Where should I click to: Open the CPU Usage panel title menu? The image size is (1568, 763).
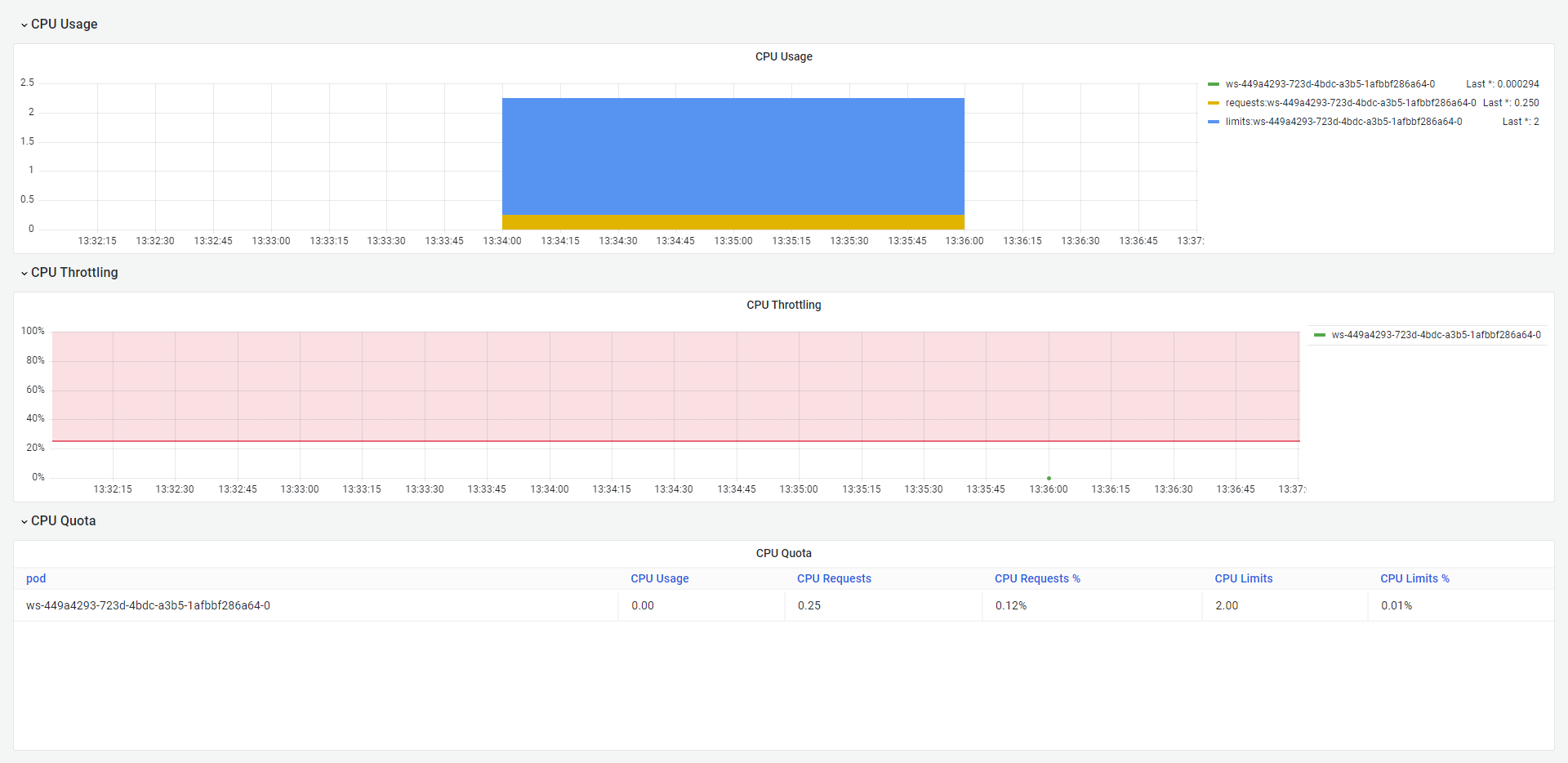tap(783, 56)
